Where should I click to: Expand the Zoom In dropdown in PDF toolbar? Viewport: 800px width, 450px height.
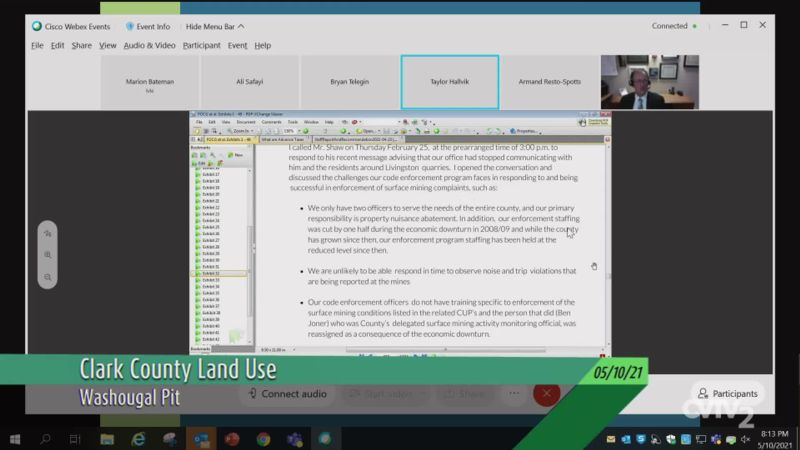pos(253,131)
